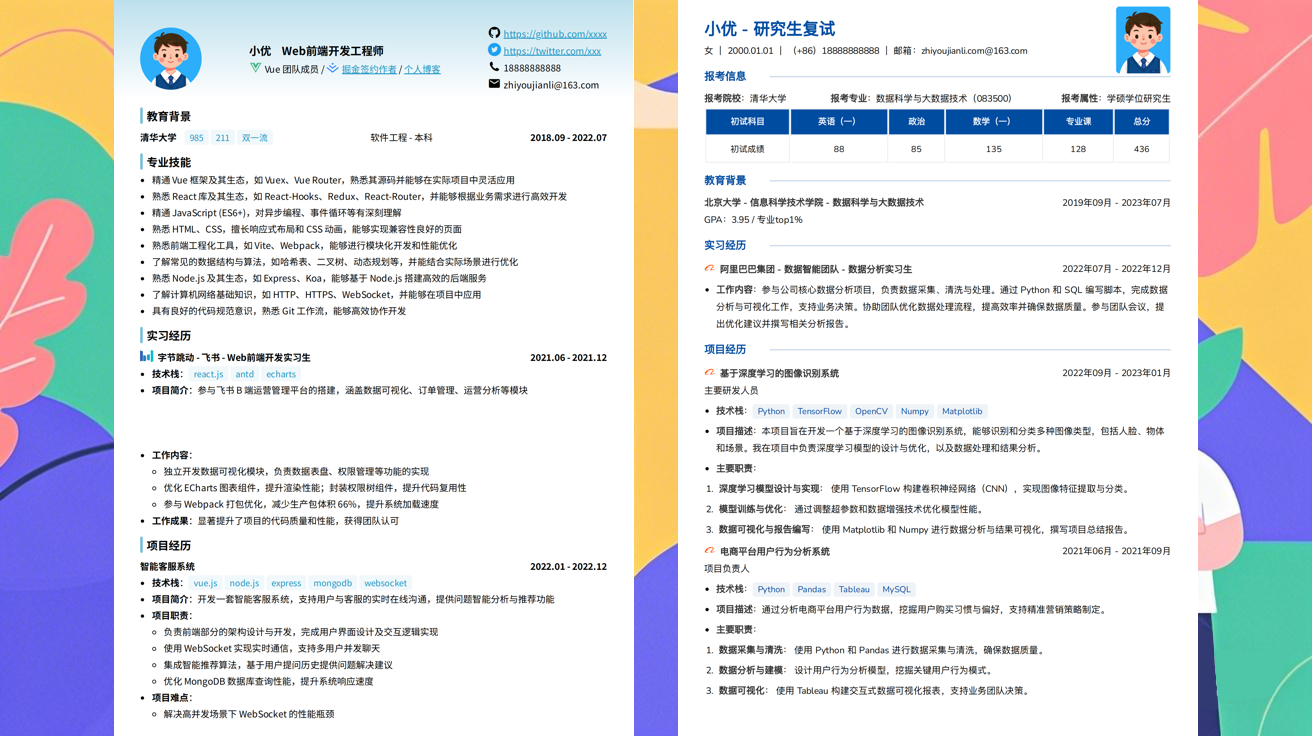This screenshot has height=736, width=1312.
Task: Click the Python tag beside TensorFlow
Action: pos(771,411)
